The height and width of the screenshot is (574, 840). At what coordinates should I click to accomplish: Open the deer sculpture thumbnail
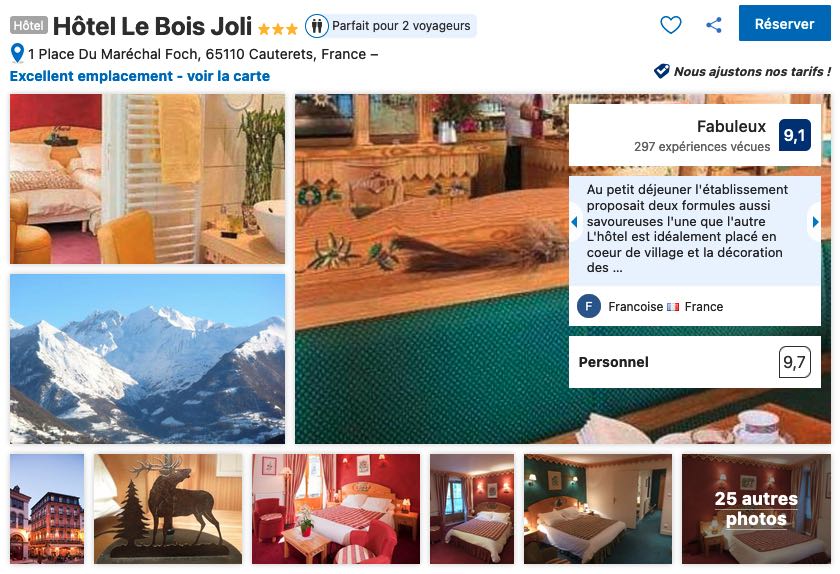tap(168, 509)
